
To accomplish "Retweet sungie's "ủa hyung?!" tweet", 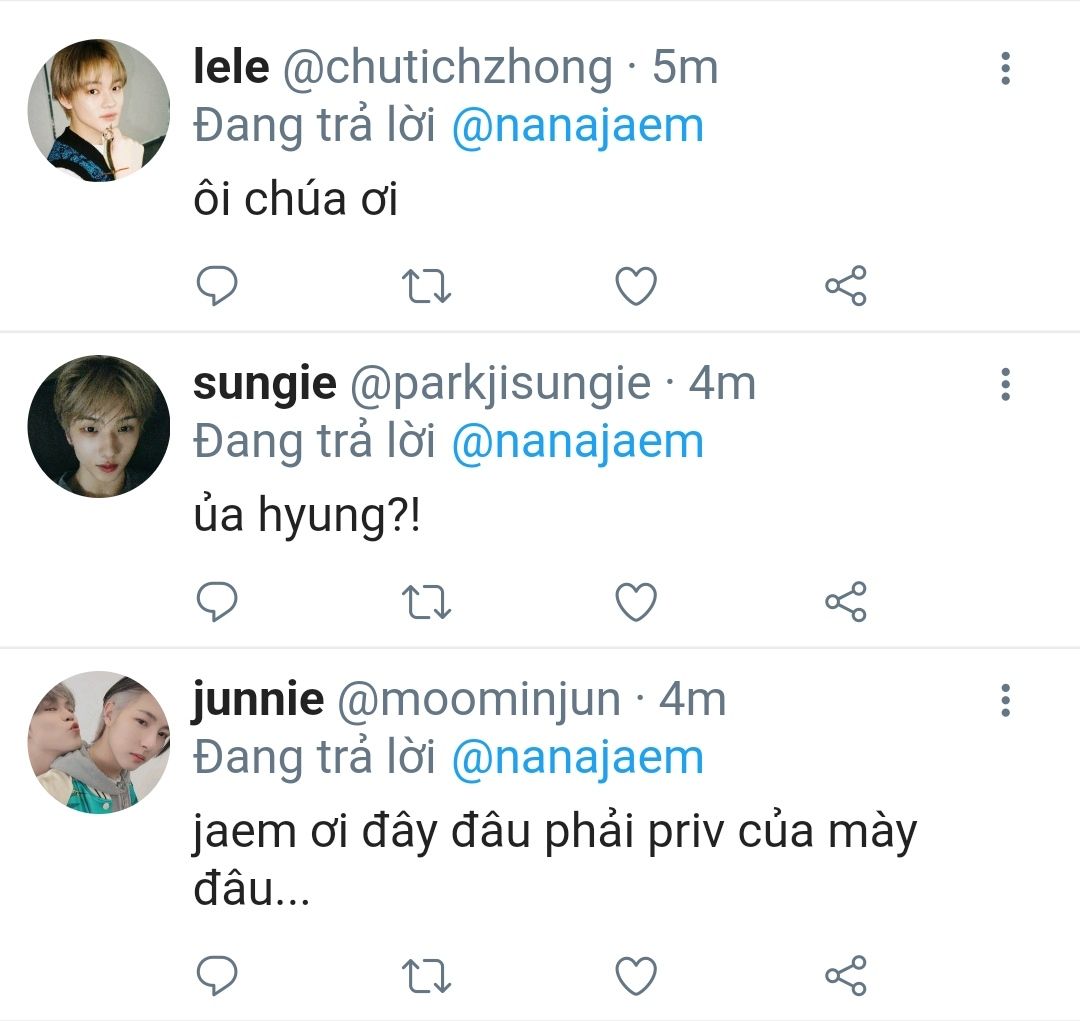I will tap(426, 602).
